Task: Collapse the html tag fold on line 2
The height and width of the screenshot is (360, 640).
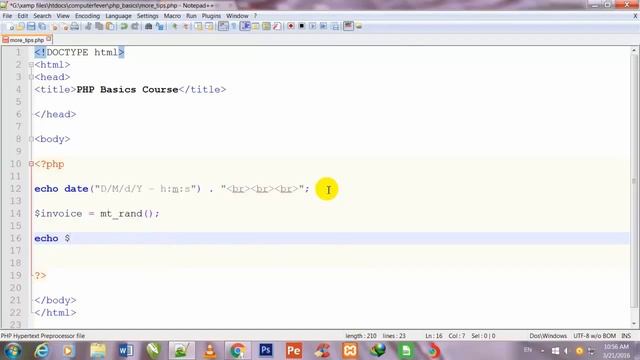Action: pos(31,65)
